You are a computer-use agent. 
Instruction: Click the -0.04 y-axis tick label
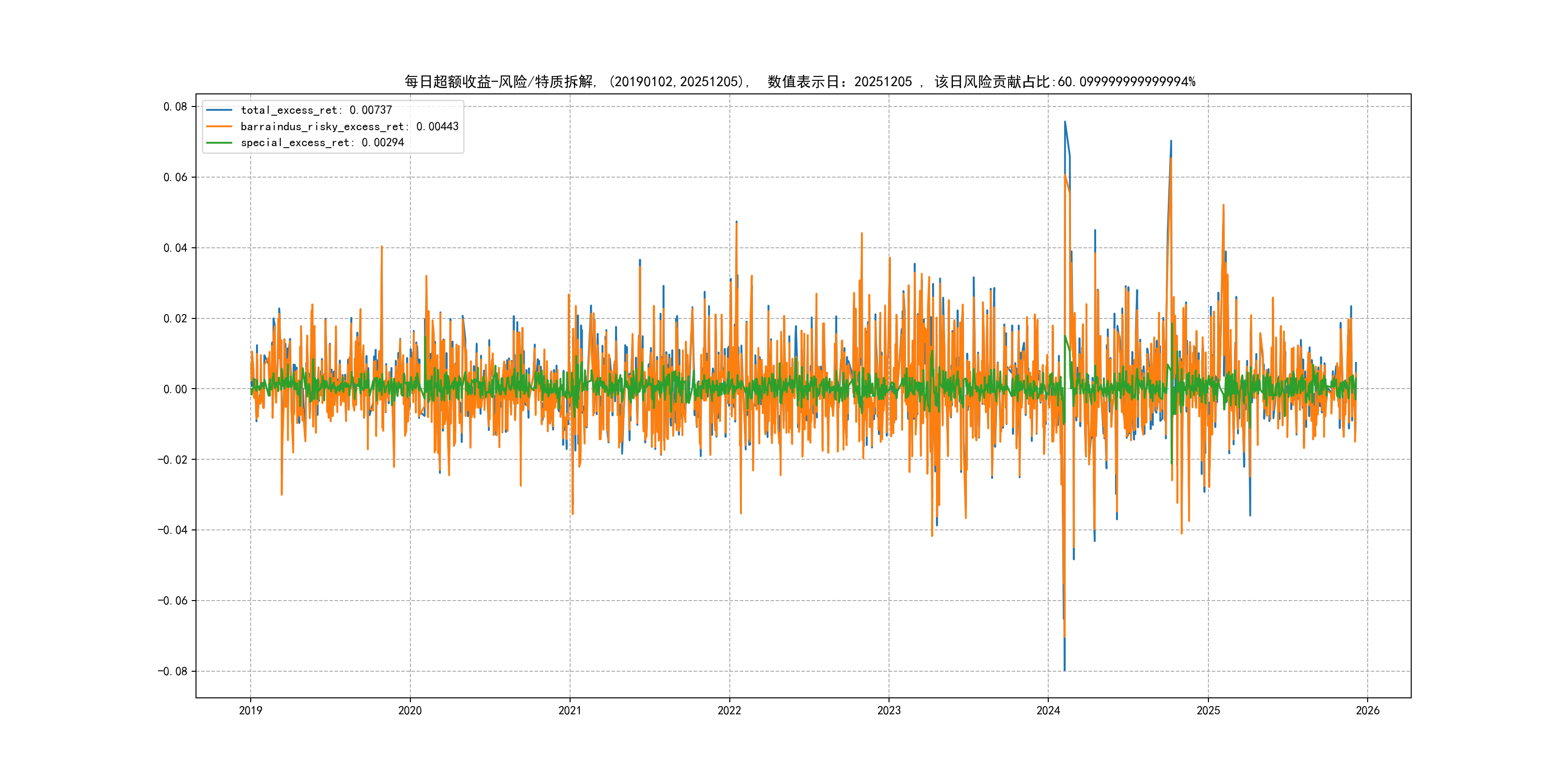(x=173, y=530)
